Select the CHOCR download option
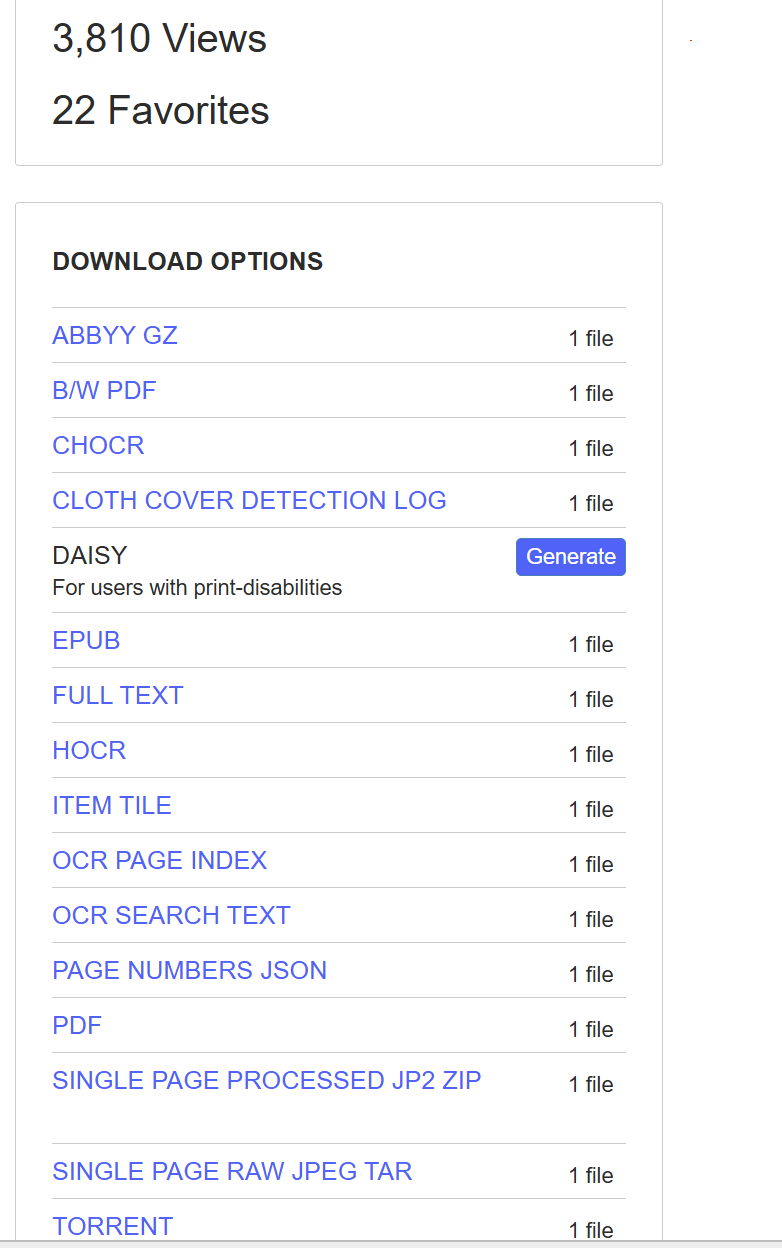 click(98, 446)
